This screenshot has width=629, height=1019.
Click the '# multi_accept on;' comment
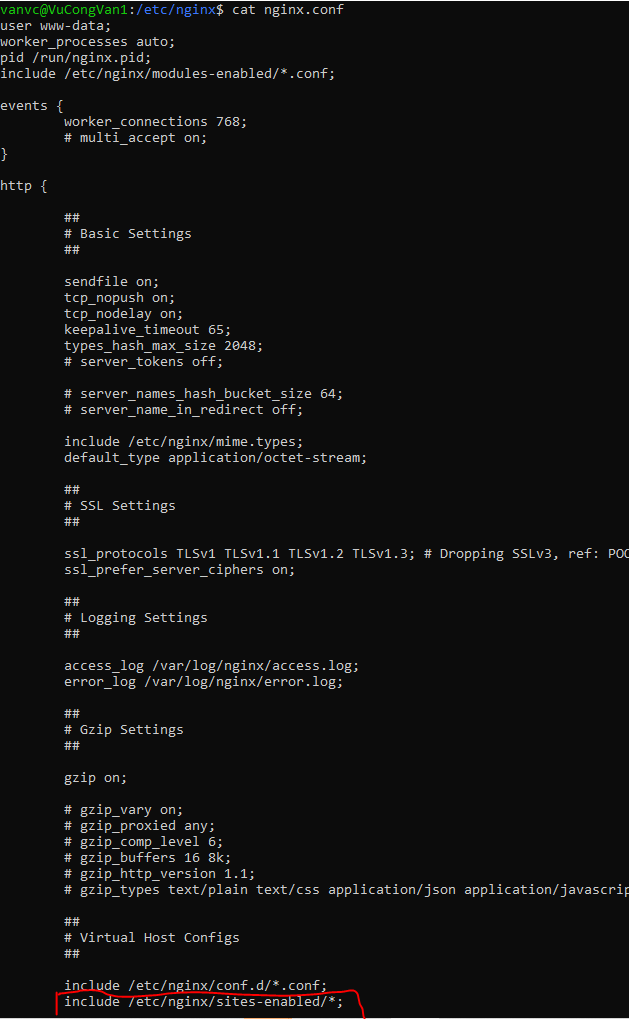click(x=135, y=137)
